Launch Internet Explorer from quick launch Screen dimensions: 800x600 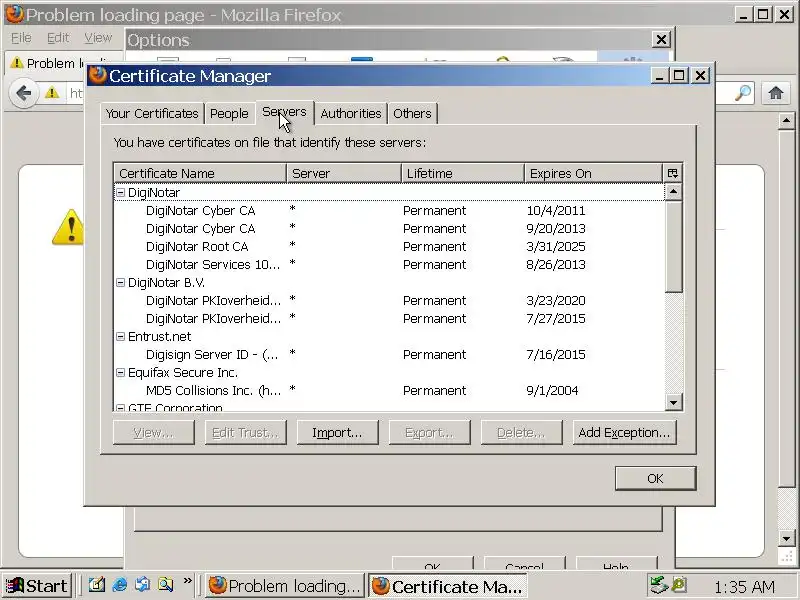[119, 584]
